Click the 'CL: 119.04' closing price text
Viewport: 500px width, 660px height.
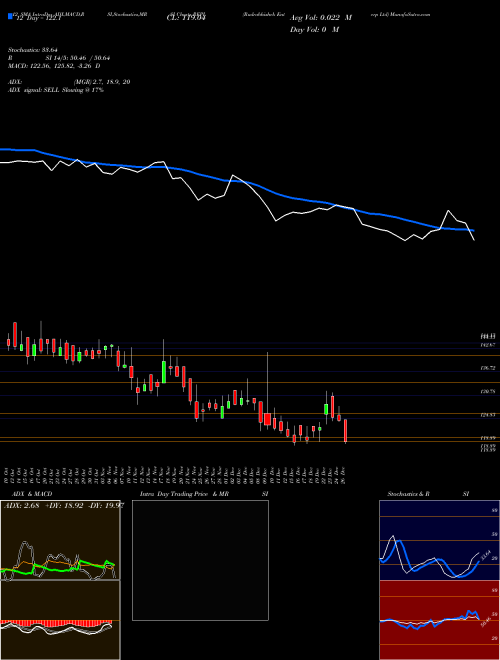(x=185, y=18)
